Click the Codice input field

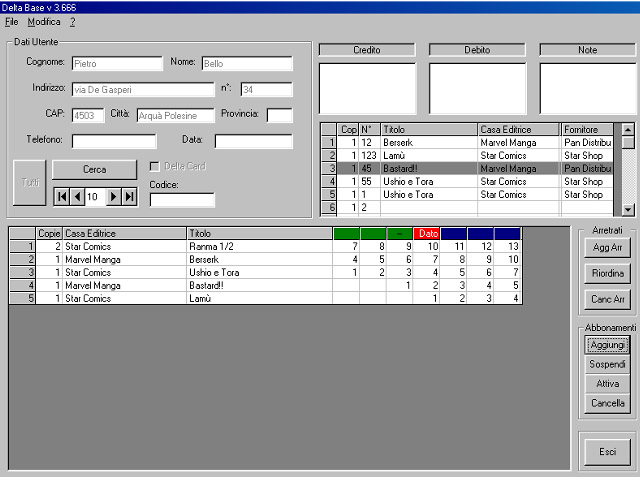182,200
